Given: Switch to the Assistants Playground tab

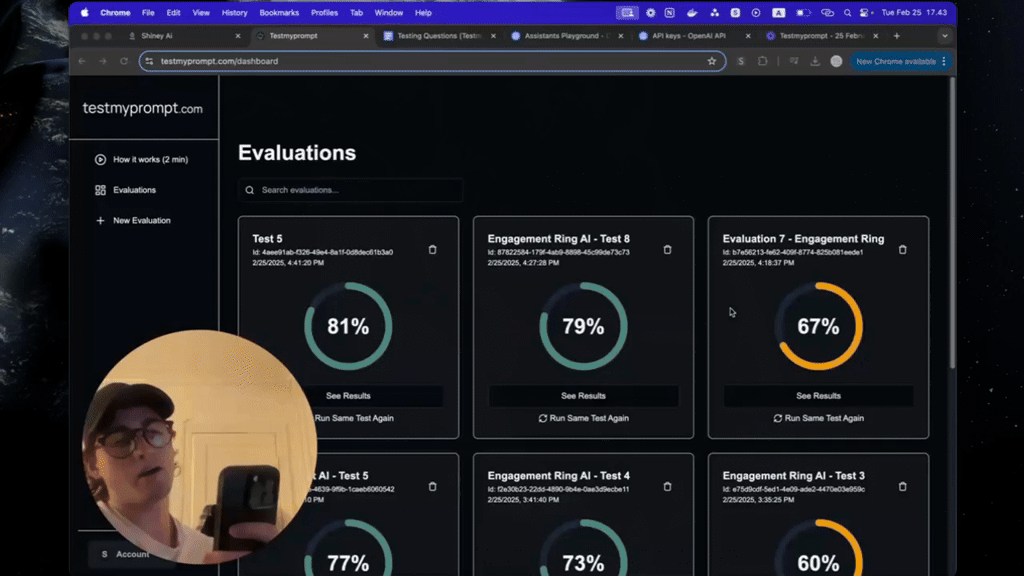Looking at the screenshot, I should pos(566,36).
